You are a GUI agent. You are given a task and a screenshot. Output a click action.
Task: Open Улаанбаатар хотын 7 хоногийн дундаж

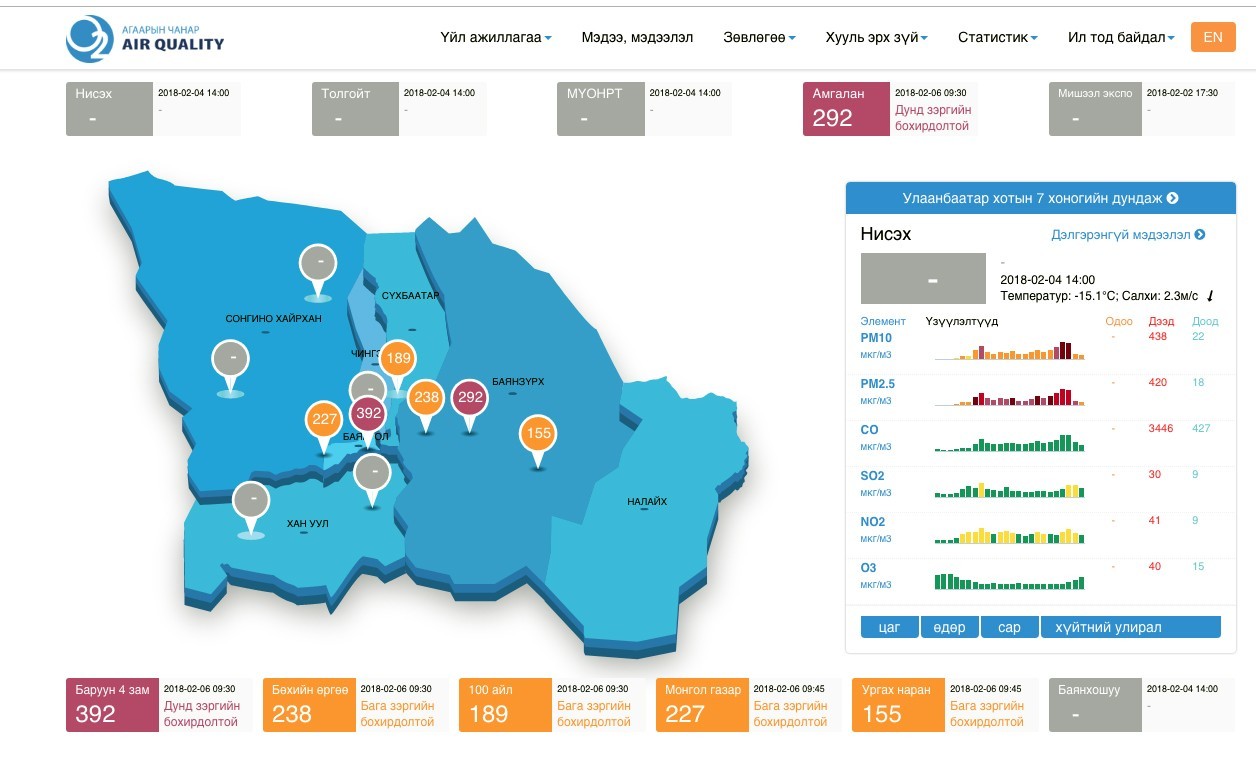pyautogui.click(x=1040, y=198)
